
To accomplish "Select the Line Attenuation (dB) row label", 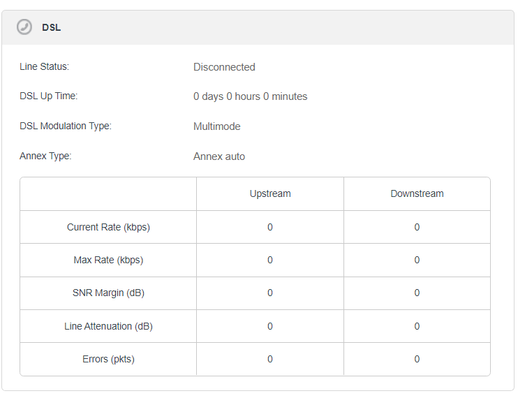I will point(108,326).
